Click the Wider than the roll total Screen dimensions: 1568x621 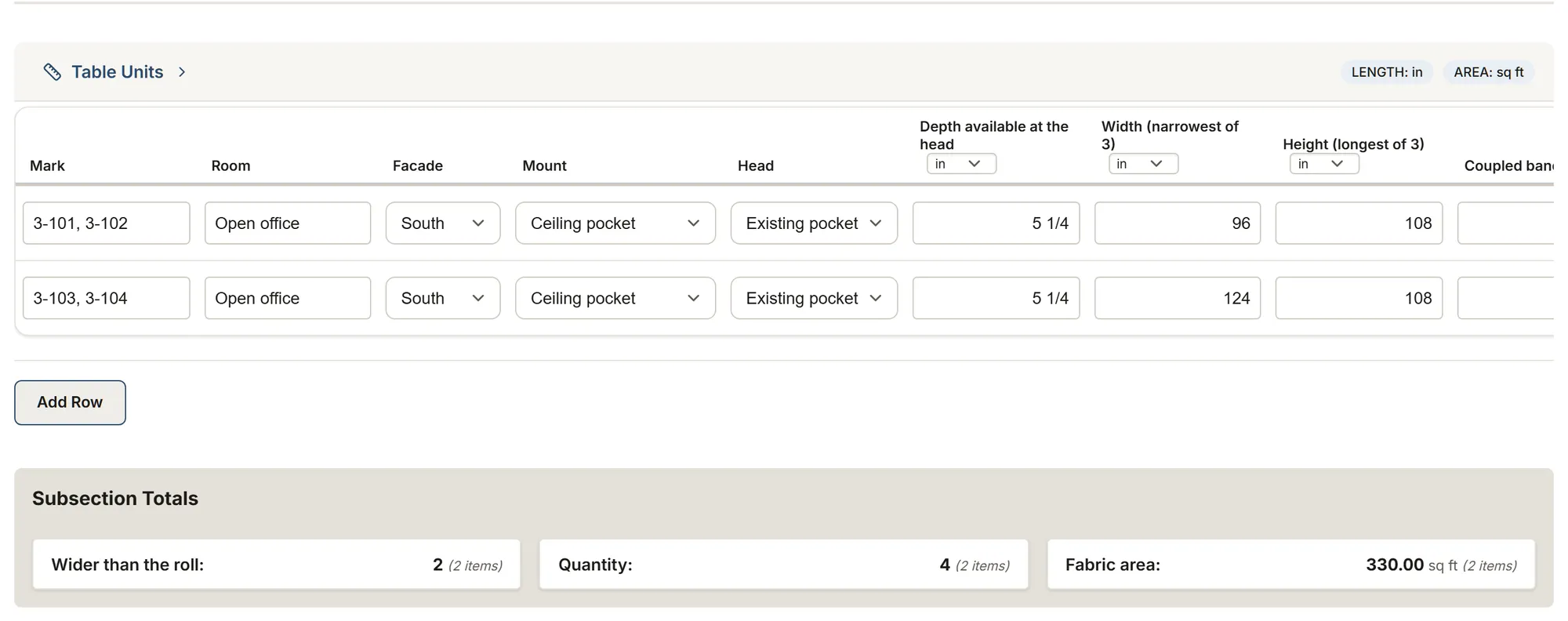pos(277,565)
